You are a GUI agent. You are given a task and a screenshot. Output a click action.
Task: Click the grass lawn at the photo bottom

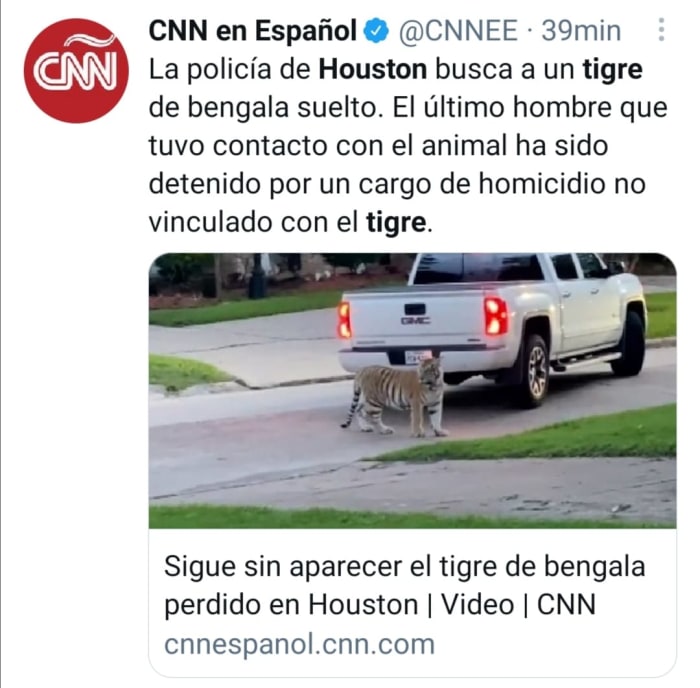(x=412, y=517)
